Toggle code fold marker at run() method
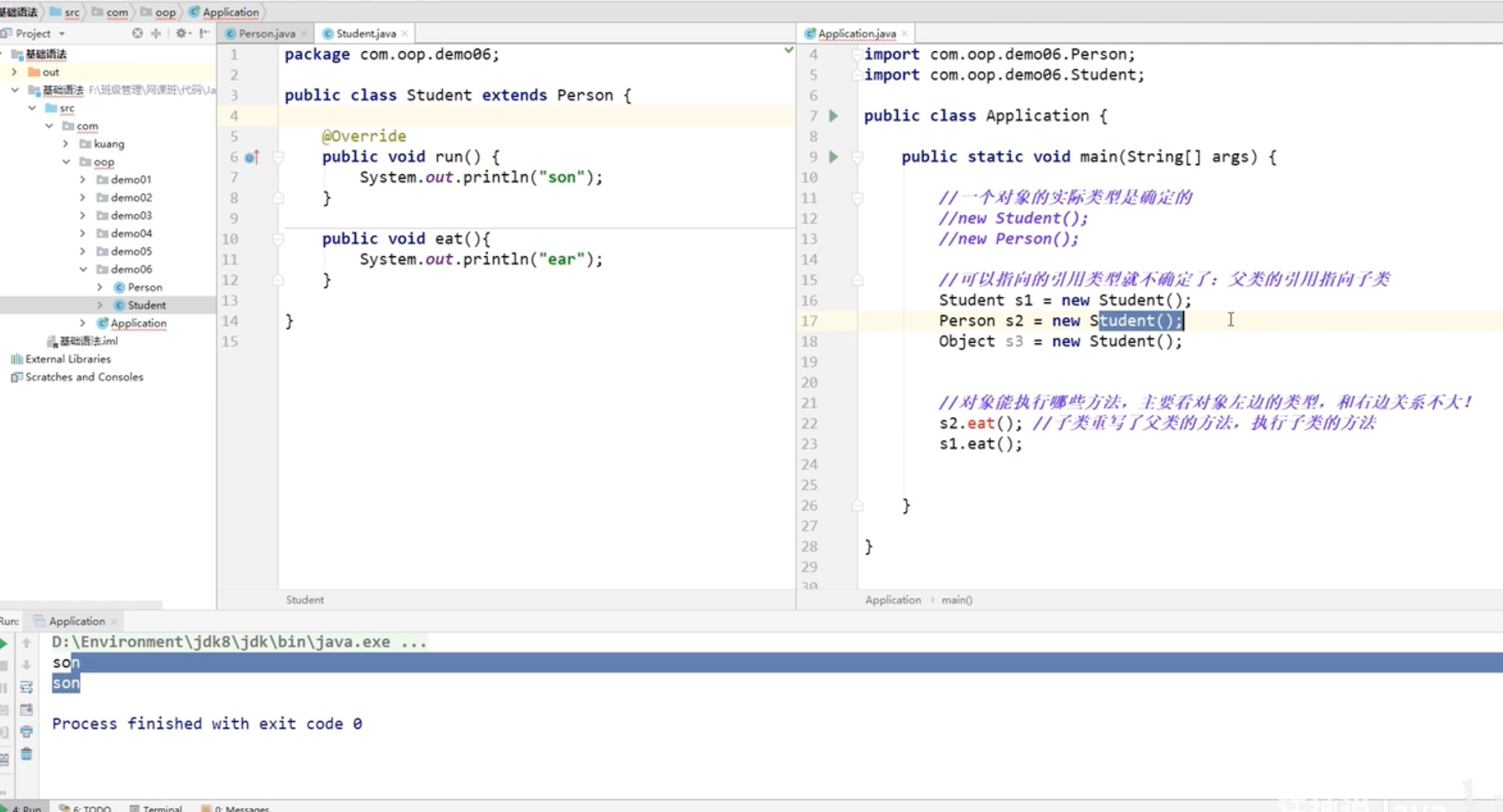1503x812 pixels. coord(278,157)
